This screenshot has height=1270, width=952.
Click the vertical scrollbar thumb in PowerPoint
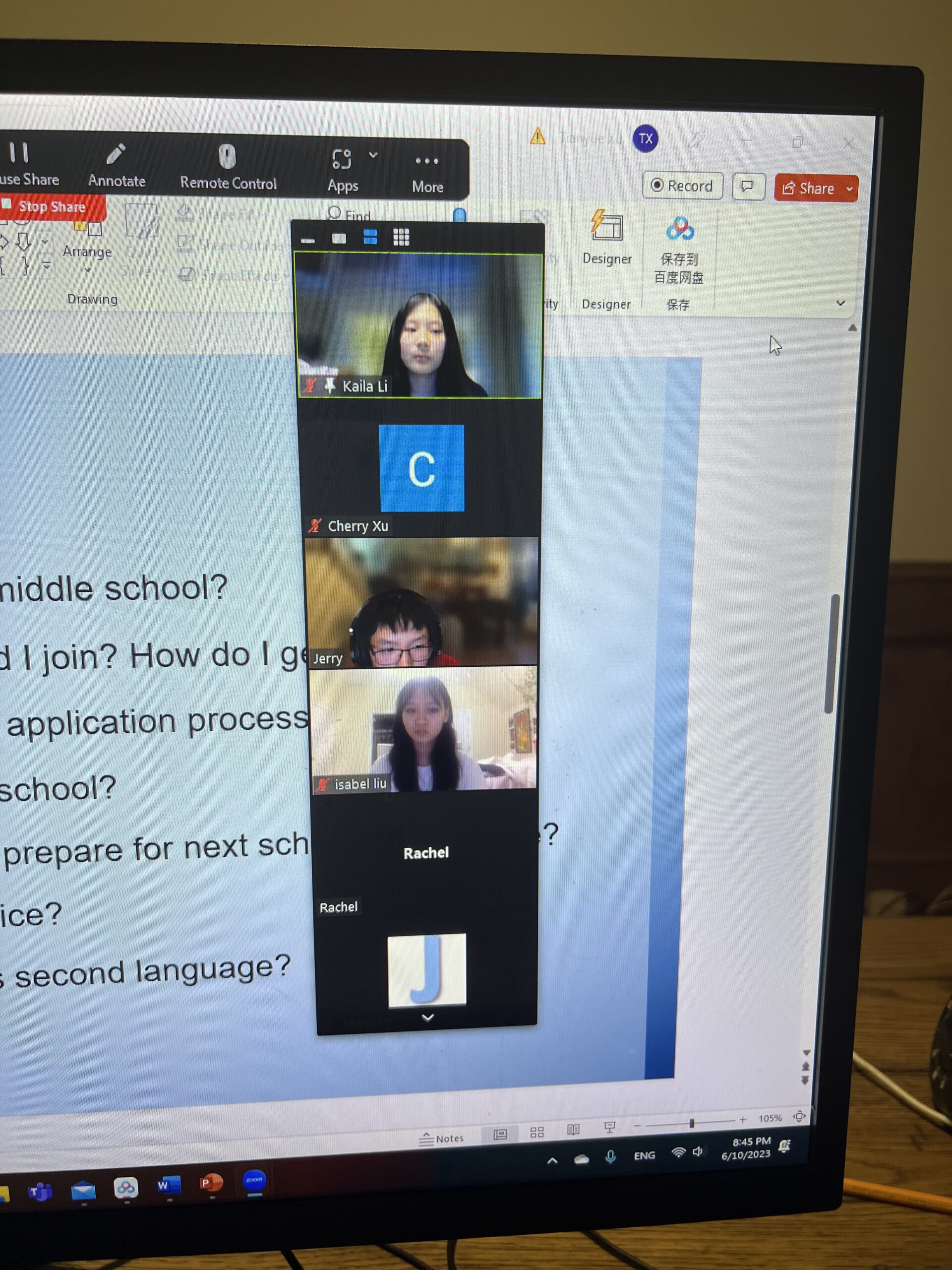point(832,653)
